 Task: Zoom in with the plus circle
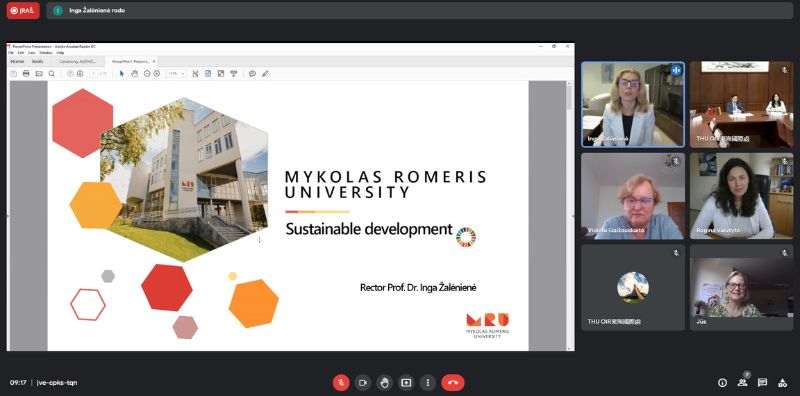(x=157, y=73)
